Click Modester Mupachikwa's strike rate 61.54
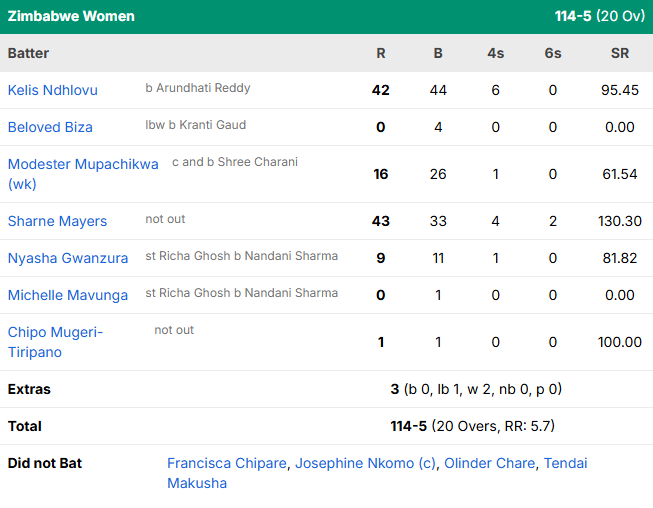Viewport: 653px width, 508px height. [x=620, y=174]
